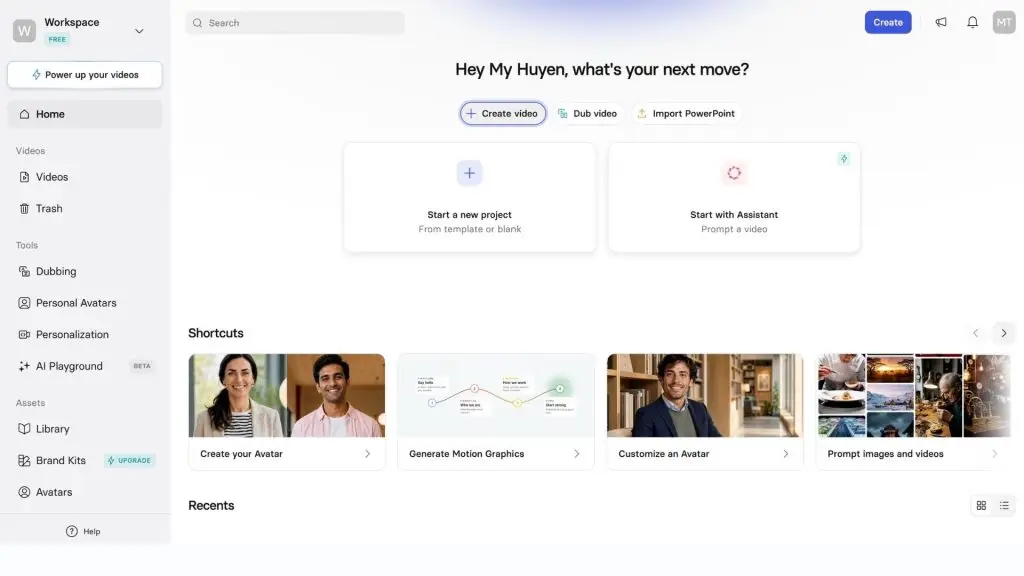Screen dimensions: 1024x576
Task: Open Prompt images and videos thumbnail
Action: (x=914, y=396)
